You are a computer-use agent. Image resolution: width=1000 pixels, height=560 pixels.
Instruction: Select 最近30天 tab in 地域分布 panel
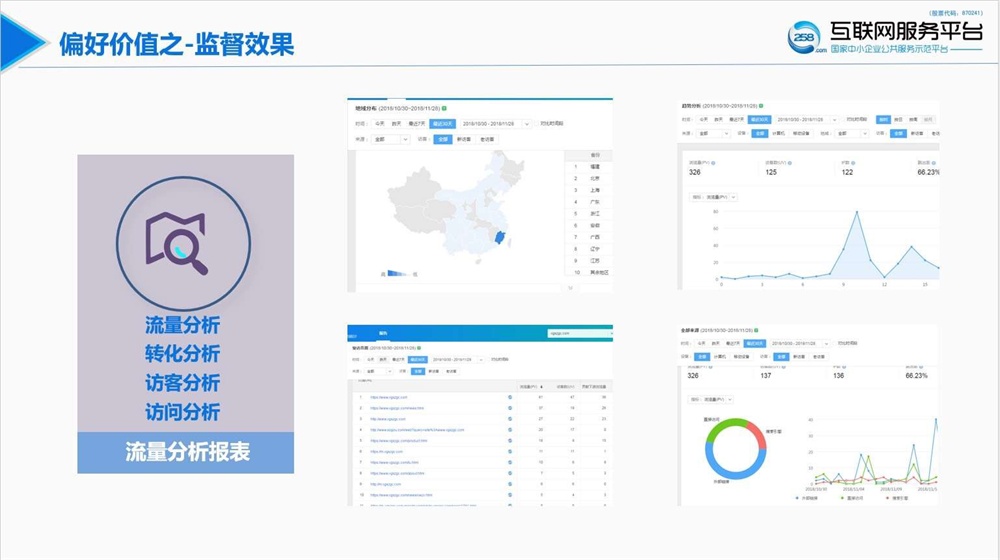[x=441, y=124]
